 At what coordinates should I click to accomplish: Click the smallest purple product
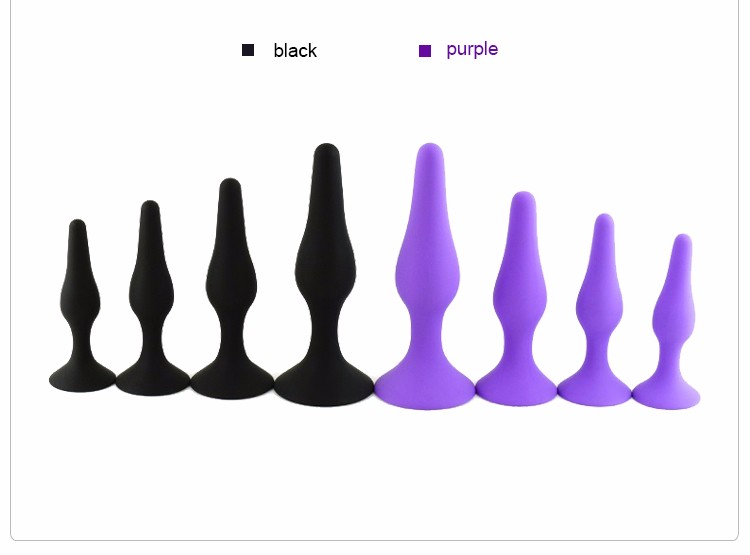point(669,321)
